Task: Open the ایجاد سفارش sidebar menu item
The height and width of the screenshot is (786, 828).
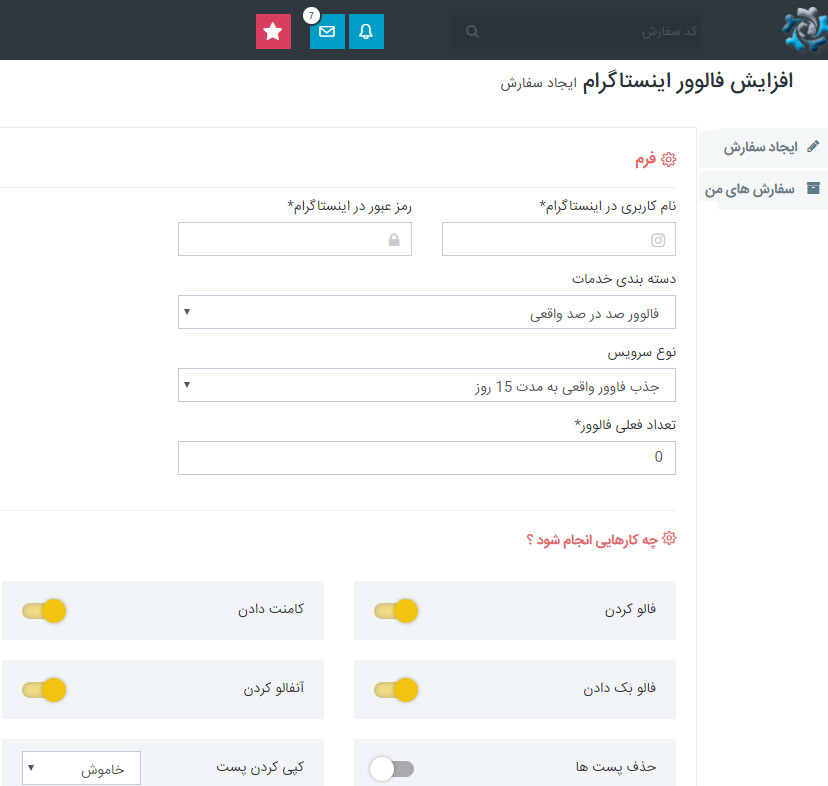Action: (764, 147)
